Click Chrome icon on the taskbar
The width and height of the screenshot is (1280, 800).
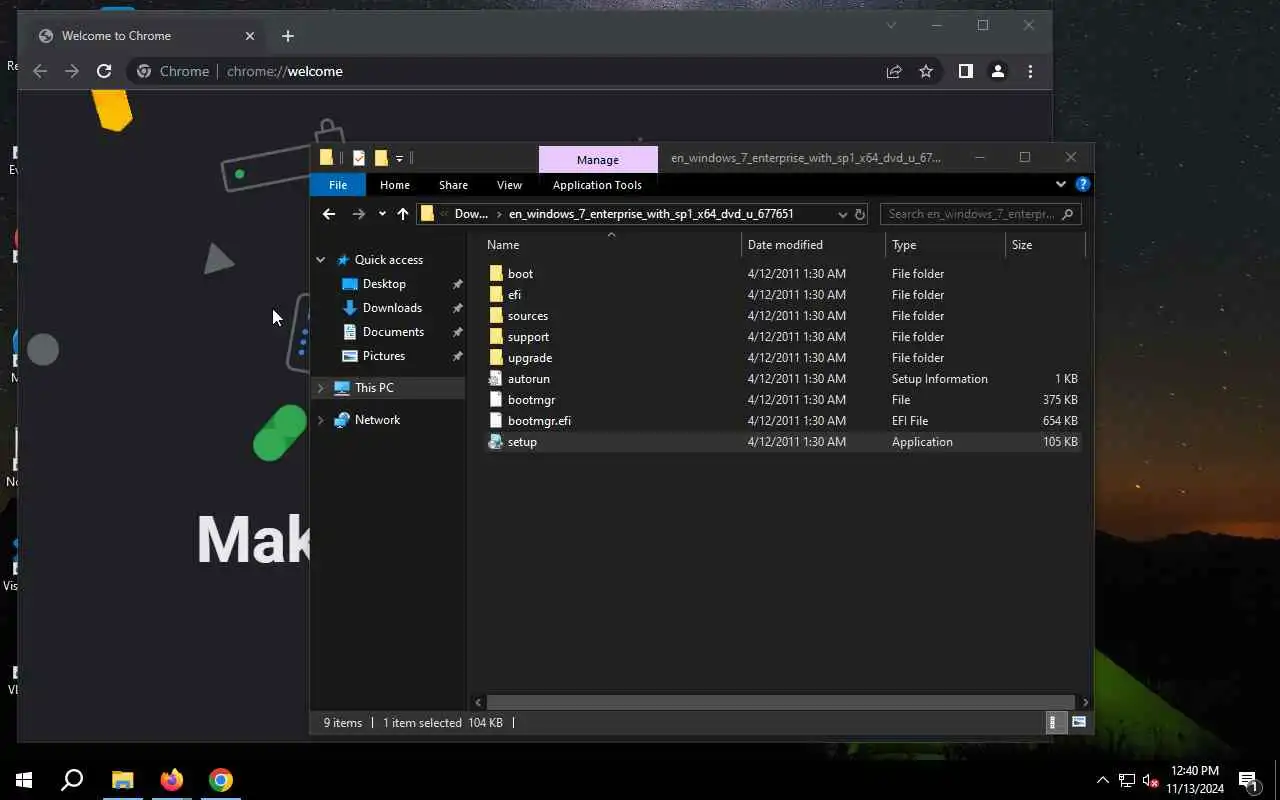coord(221,780)
